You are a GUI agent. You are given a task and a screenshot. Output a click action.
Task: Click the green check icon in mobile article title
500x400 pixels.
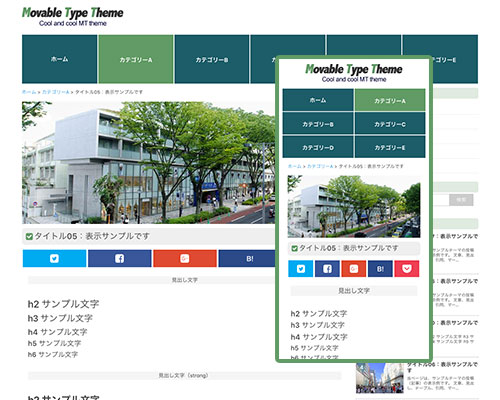click(x=294, y=248)
